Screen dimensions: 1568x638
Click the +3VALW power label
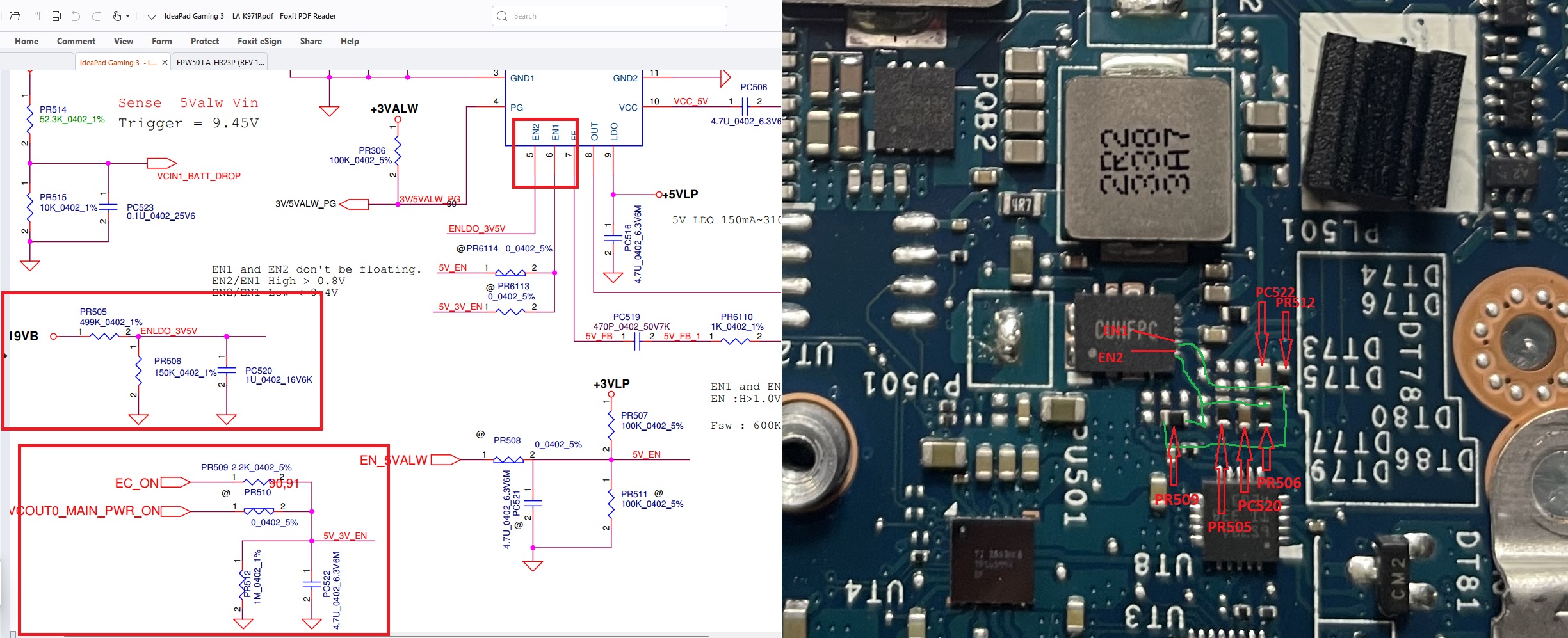pos(394,109)
